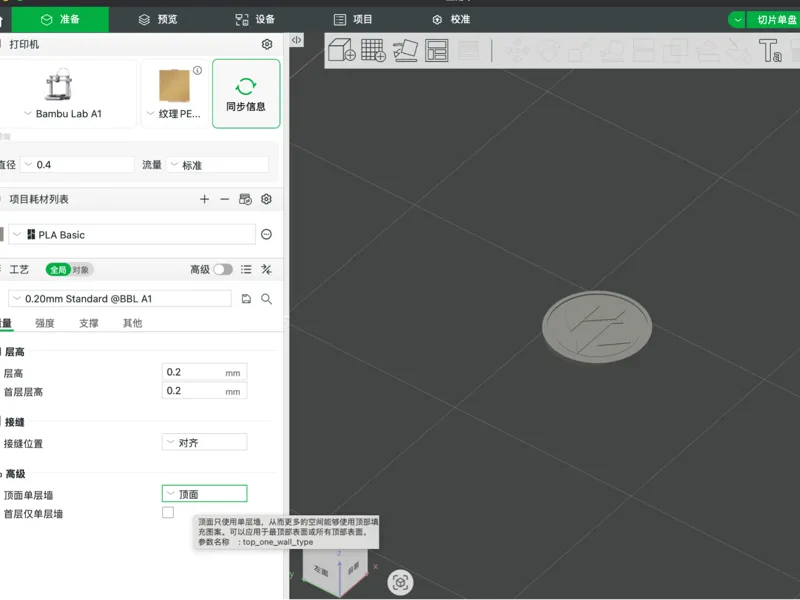Image resolution: width=800 pixels, height=600 pixels.
Task: Select the Lay on face tool
Action: pos(612,51)
